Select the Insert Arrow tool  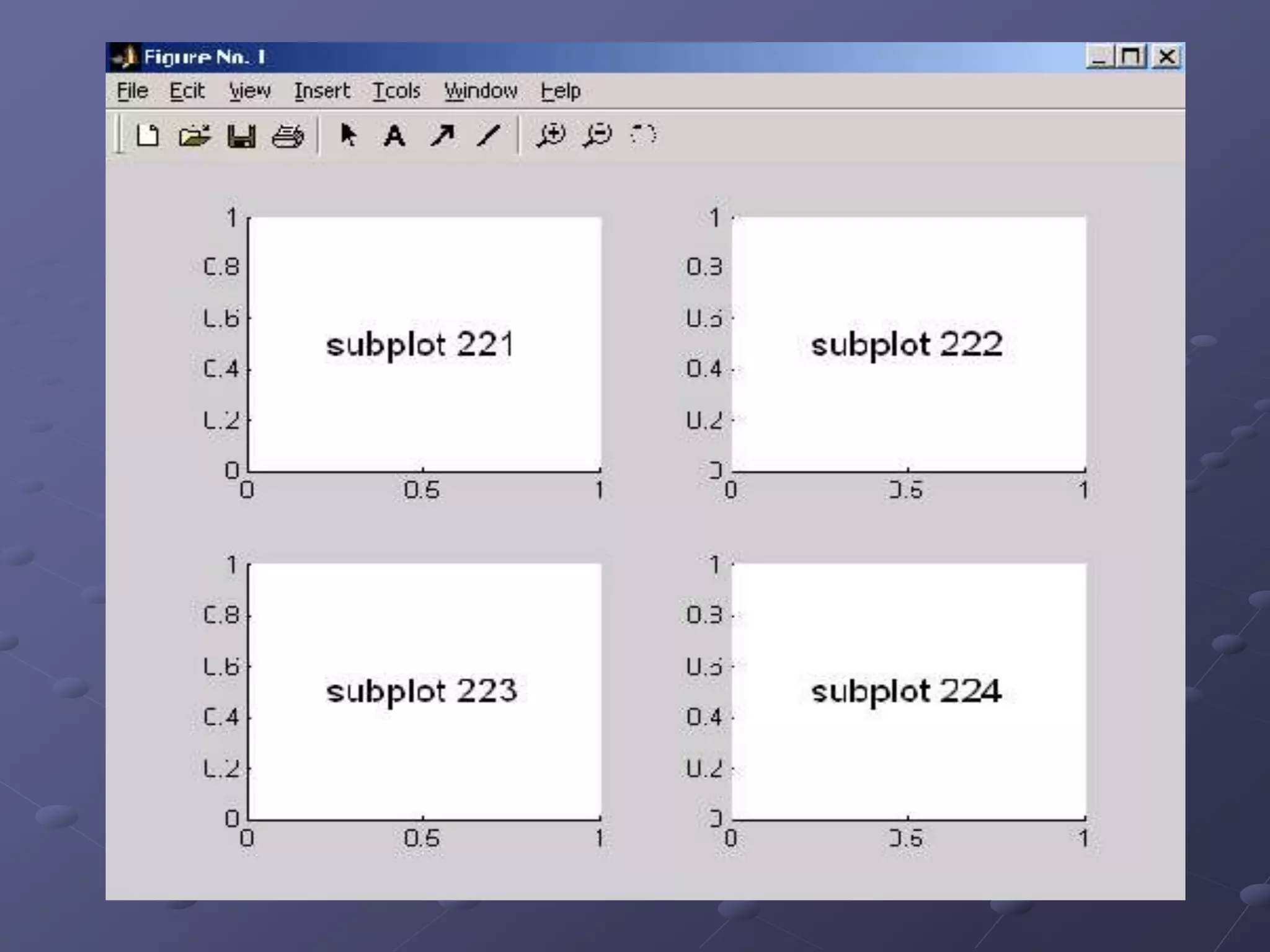pos(442,135)
